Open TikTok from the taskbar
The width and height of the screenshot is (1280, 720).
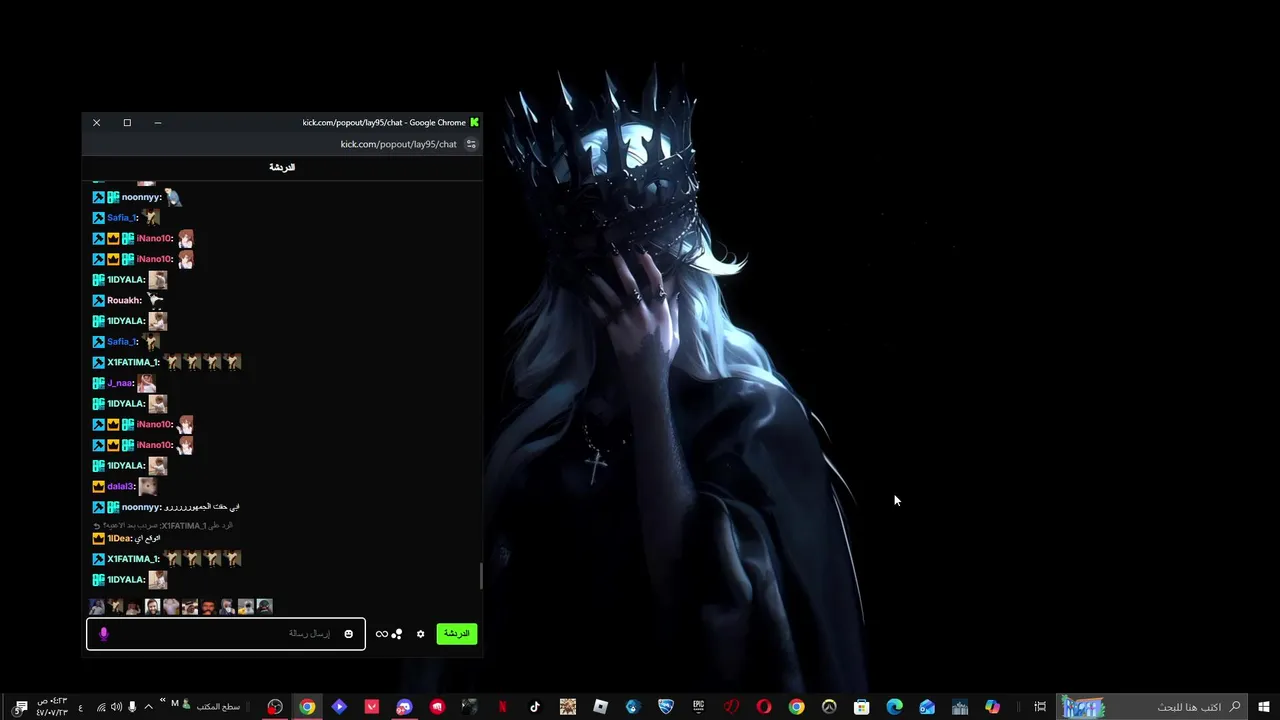coord(535,707)
